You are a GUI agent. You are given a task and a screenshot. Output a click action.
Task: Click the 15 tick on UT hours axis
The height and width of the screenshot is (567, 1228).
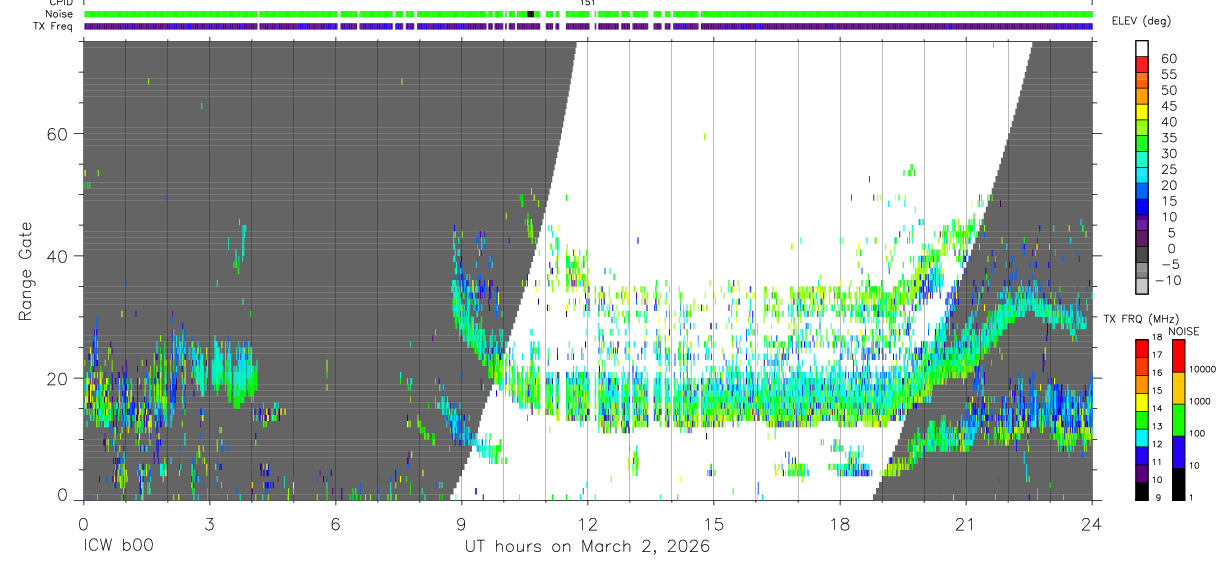point(714,523)
